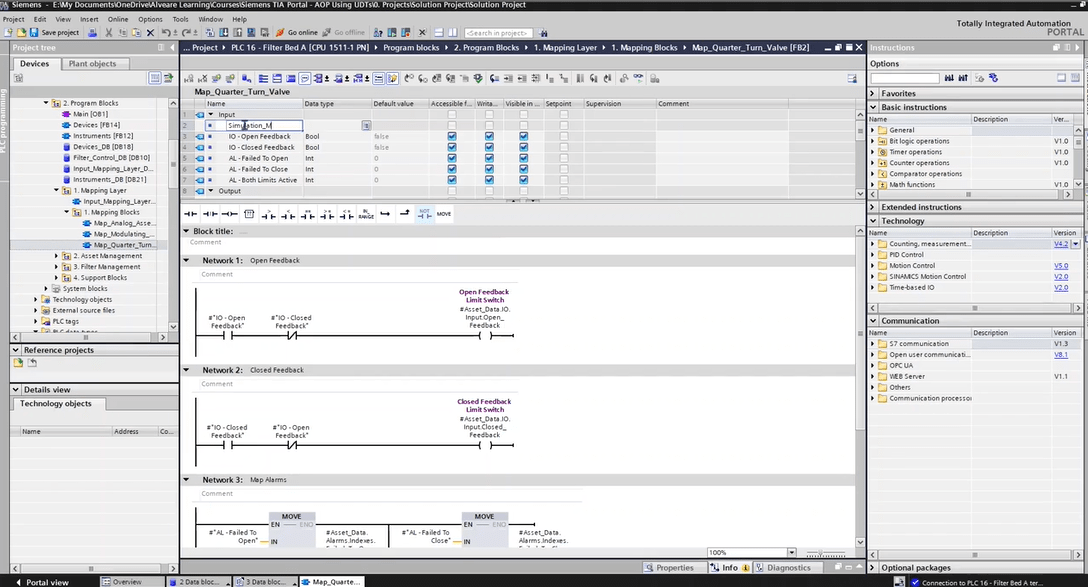Click the Save project icon
The image size is (1088, 587).
35,33
